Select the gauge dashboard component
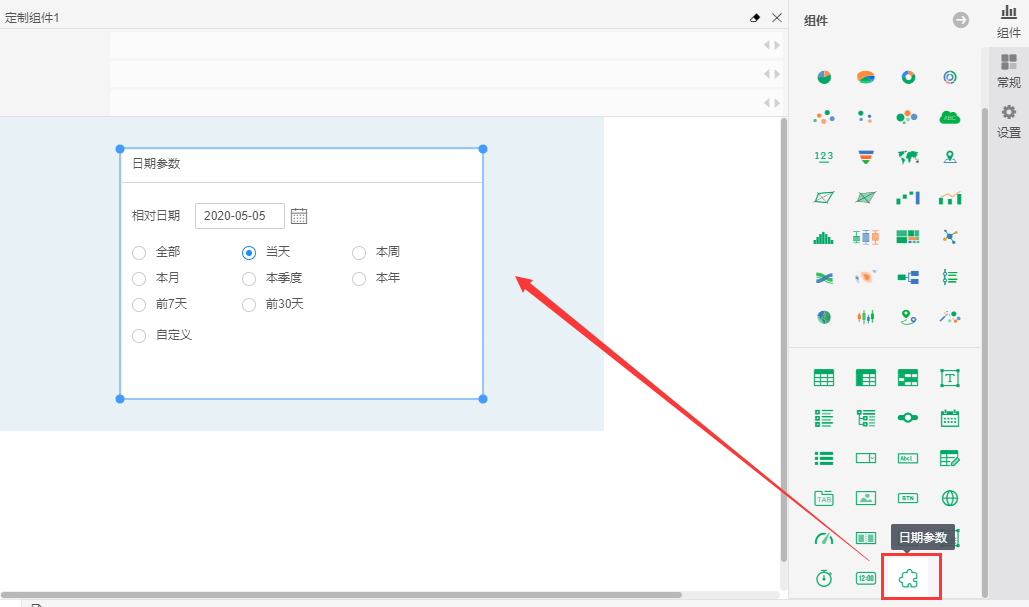This screenshot has height=607, width=1029. point(824,538)
